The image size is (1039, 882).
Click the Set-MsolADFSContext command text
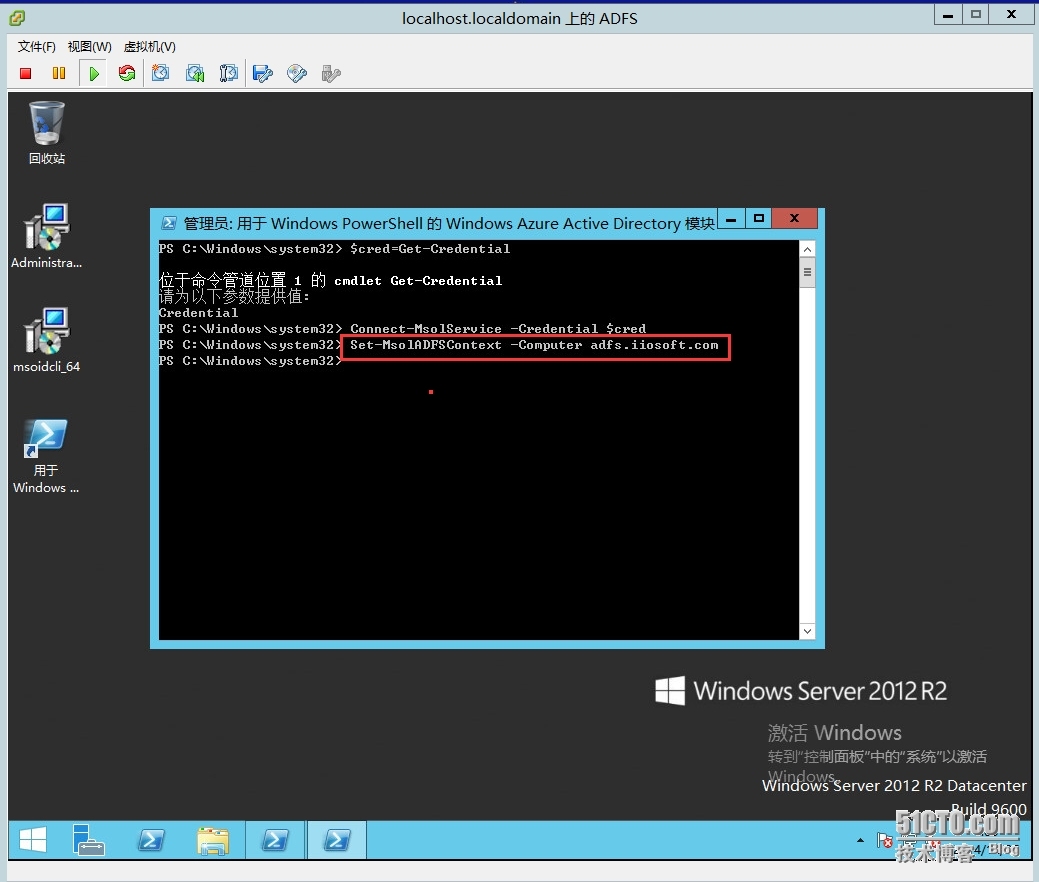tap(534, 345)
